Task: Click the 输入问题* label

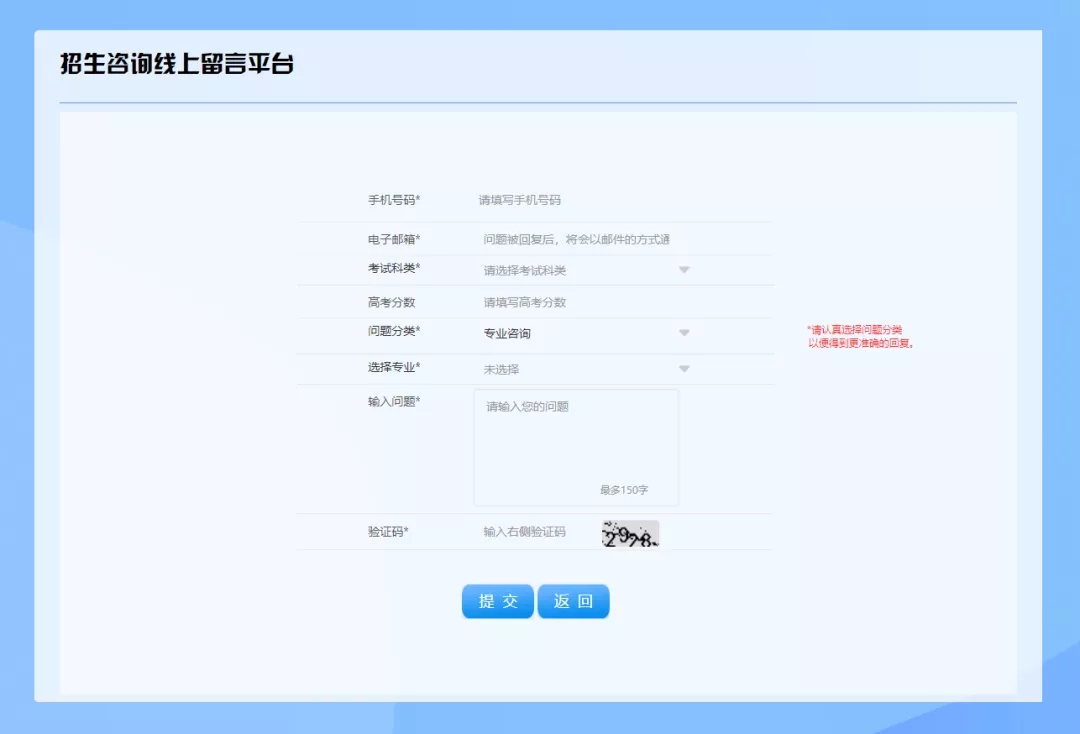Action: (x=394, y=402)
